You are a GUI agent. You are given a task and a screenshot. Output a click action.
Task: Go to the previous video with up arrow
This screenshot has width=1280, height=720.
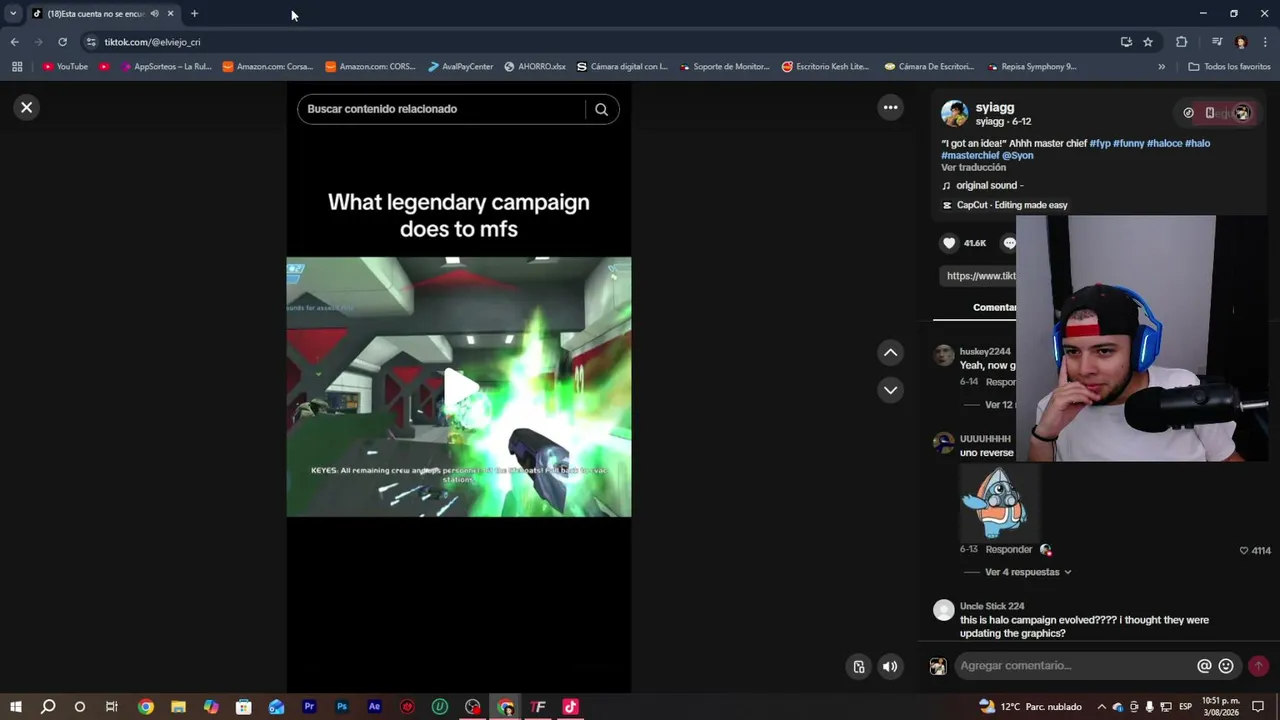pyautogui.click(x=890, y=352)
